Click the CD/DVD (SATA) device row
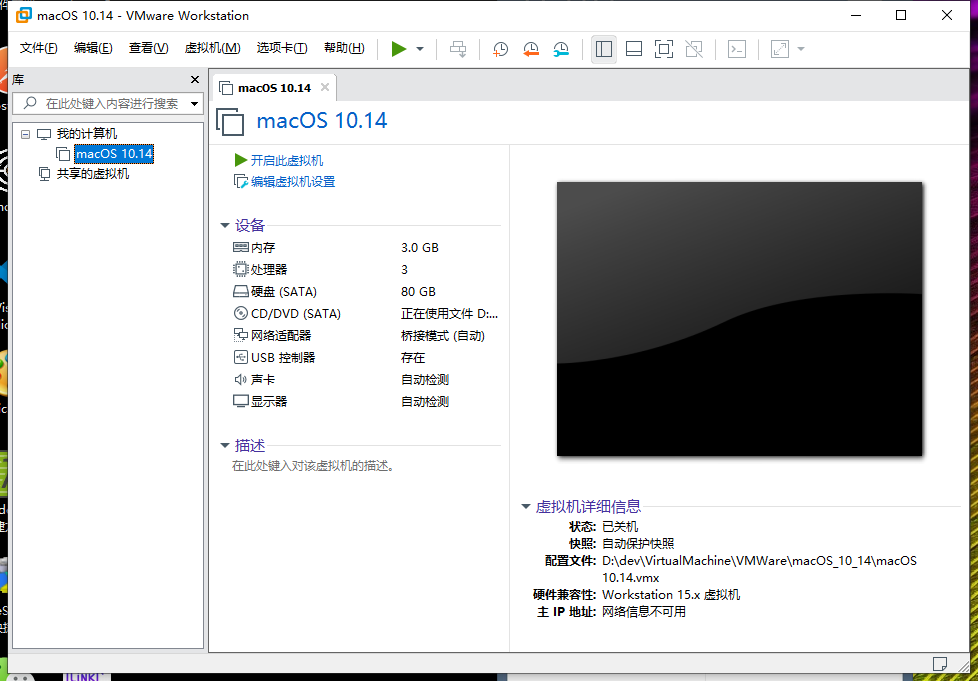The height and width of the screenshot is (681, 978). click(365, 314)
